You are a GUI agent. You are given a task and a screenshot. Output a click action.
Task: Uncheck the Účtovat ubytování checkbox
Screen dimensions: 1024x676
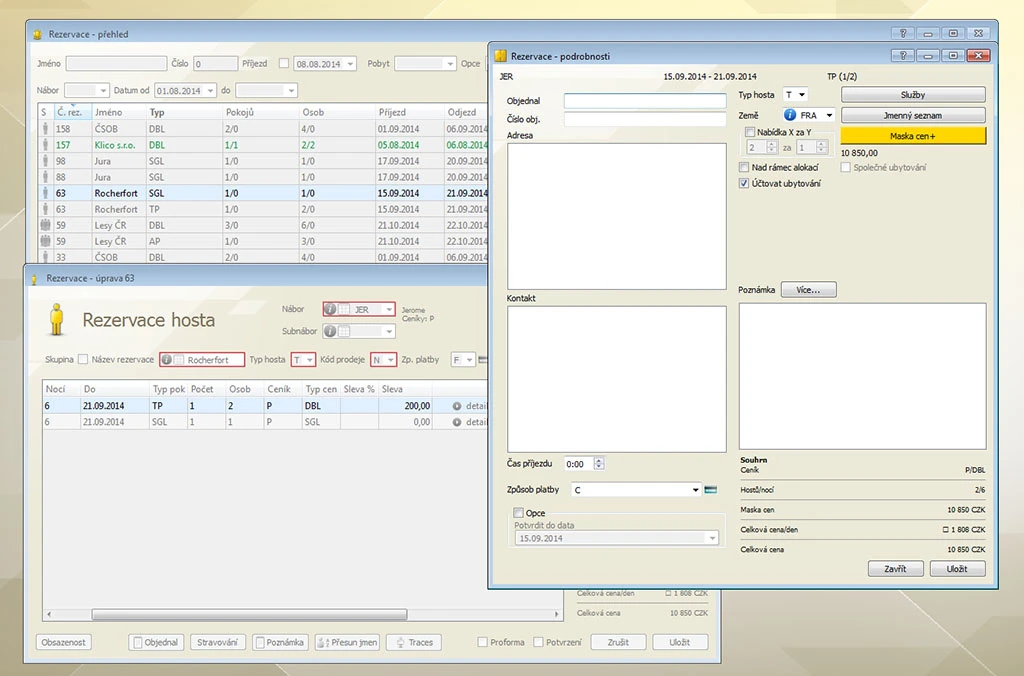[744, 184]
